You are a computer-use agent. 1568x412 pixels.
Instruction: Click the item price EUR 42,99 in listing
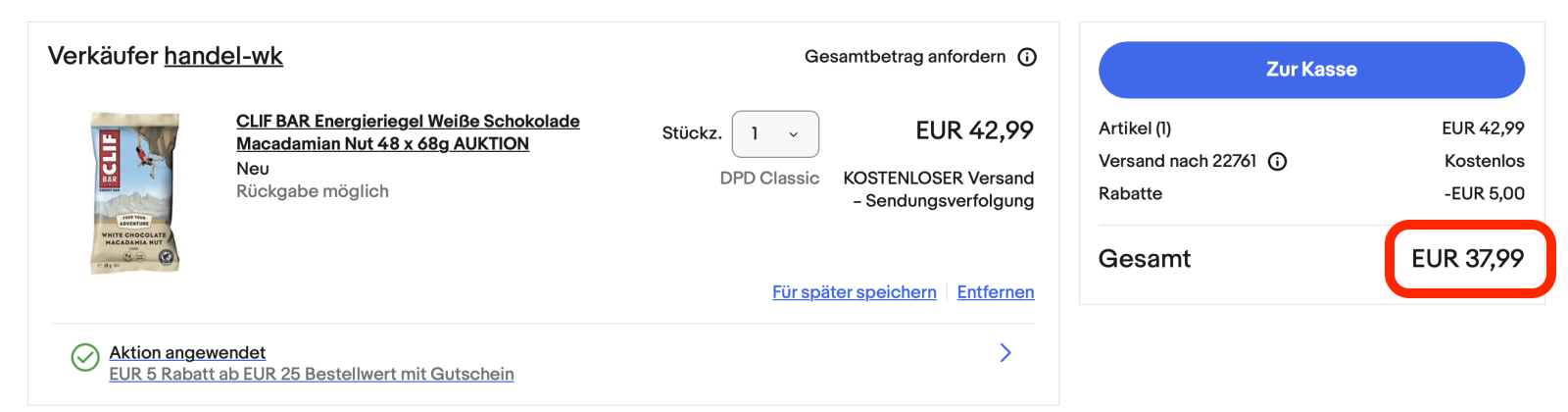[x=974, y=130]
